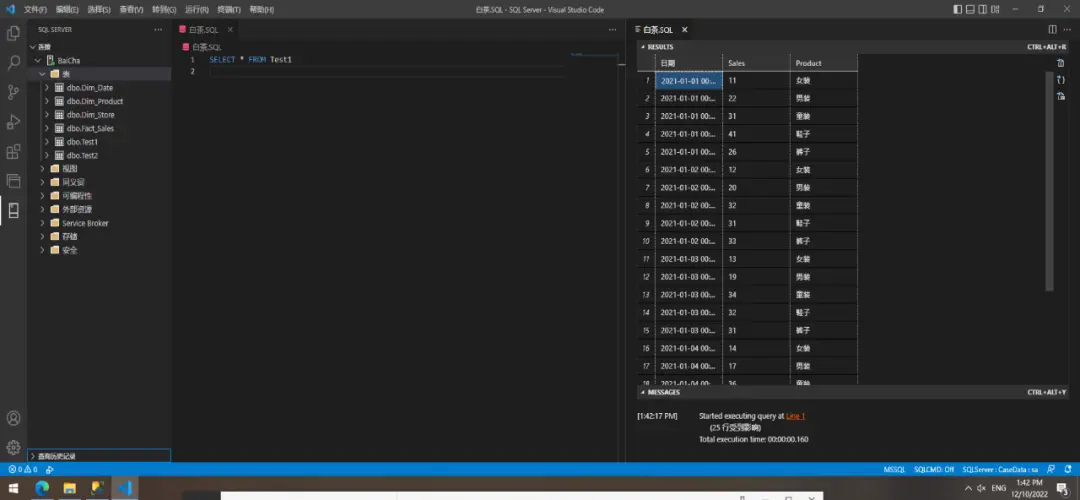Screen dimensions: 1080x500
Task: Select dbo.Test1 in the tables tree
Action: pyautogui.click(x=83, y=142)
